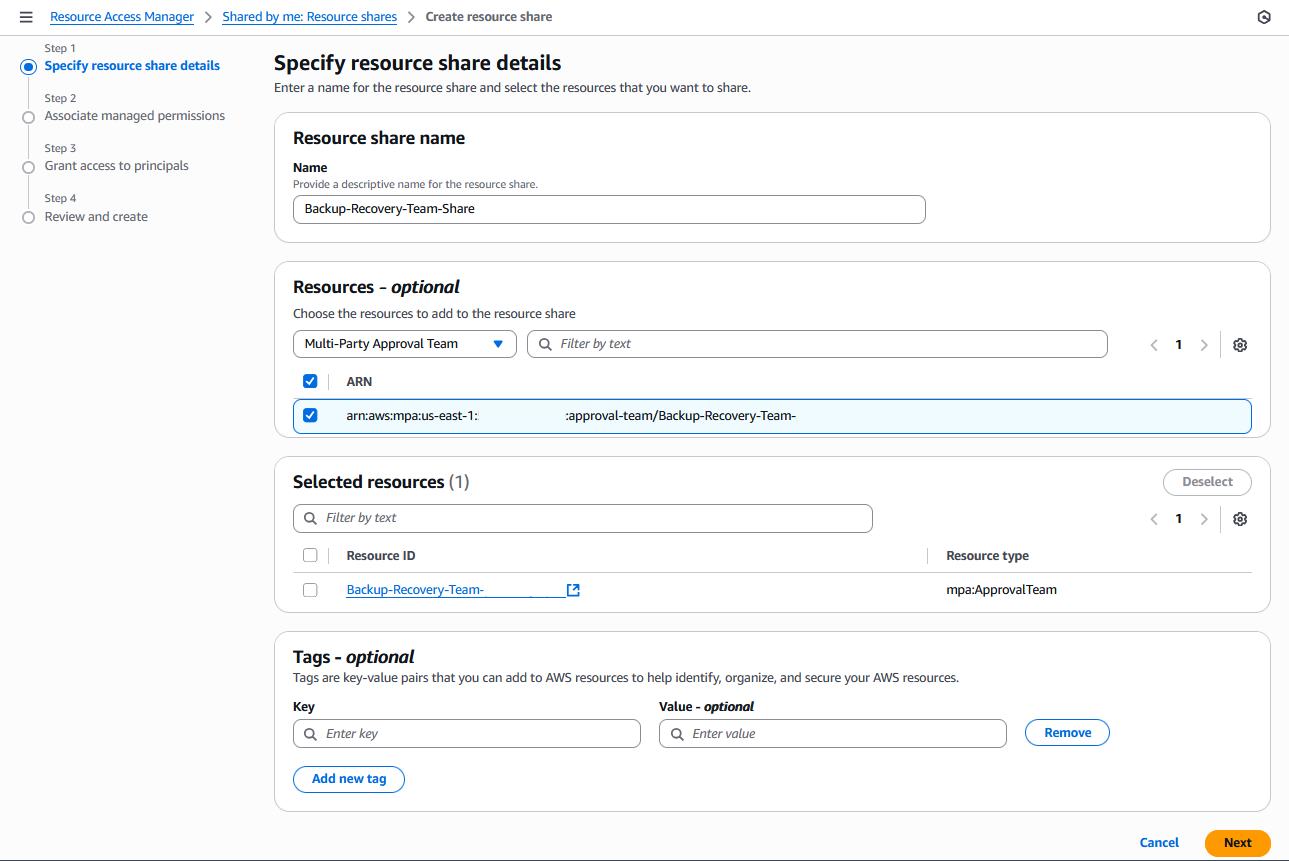Click the Deselect button
The image size is (1289, 861).
coord(1206,482)
